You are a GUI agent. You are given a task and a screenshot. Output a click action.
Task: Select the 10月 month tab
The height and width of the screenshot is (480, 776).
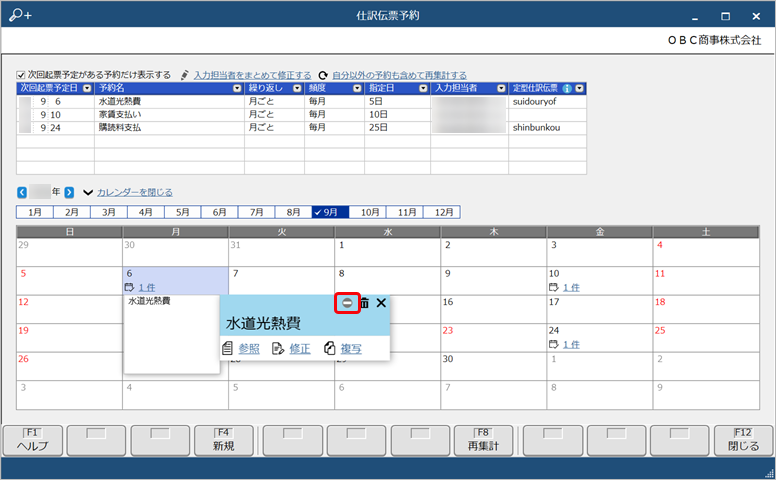pos(368,212)
